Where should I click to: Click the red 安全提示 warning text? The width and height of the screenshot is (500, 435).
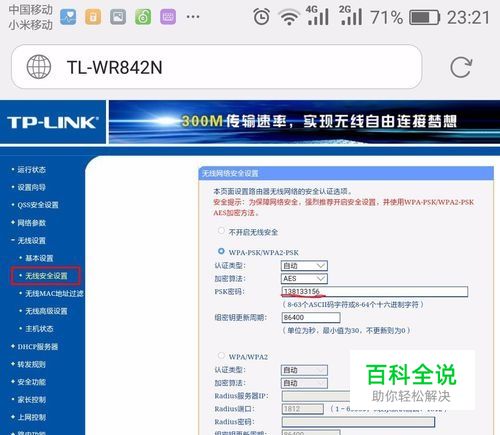click(x=343, y=207)
